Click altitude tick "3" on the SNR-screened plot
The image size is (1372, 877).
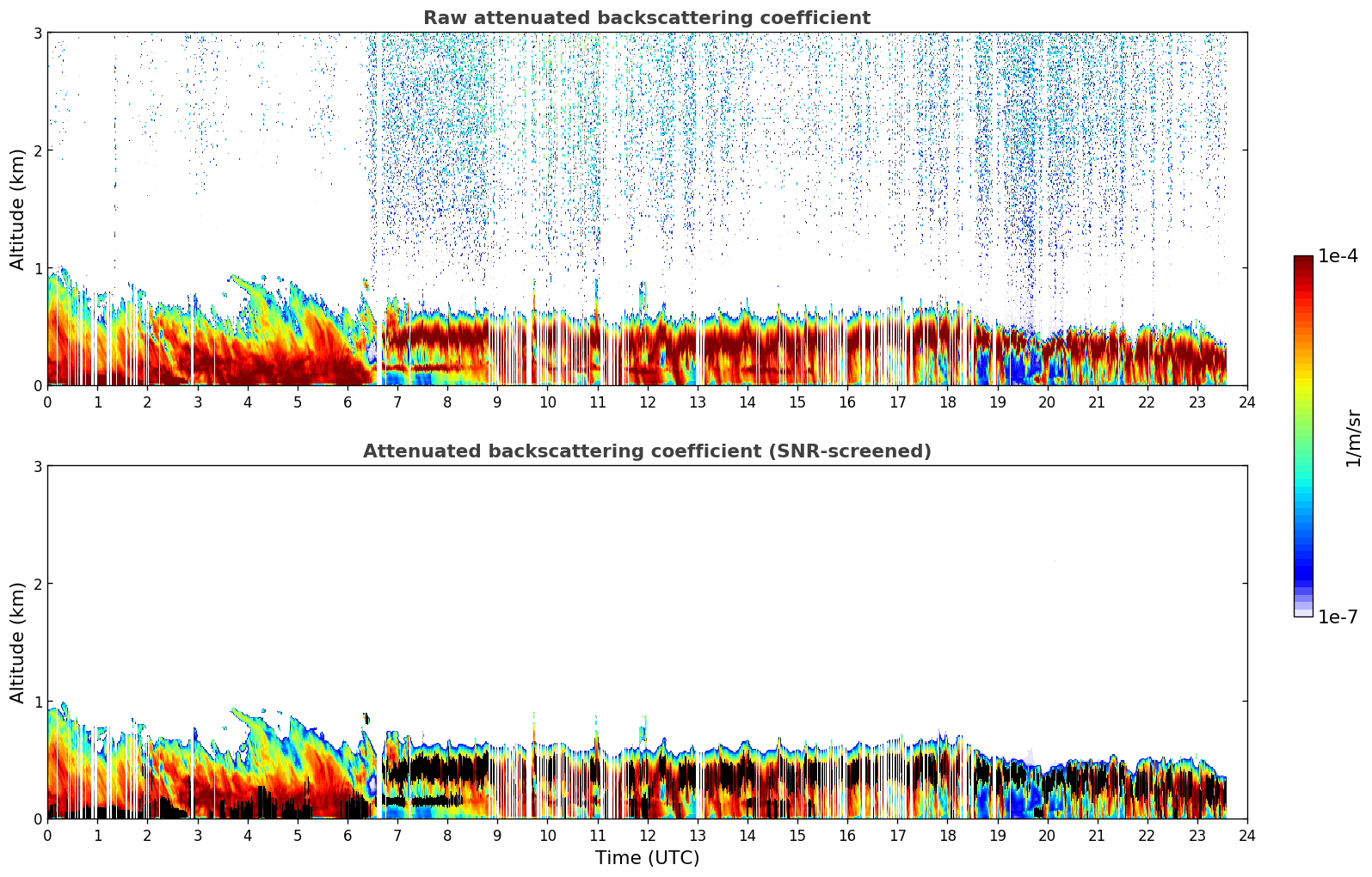pos(38,466)
